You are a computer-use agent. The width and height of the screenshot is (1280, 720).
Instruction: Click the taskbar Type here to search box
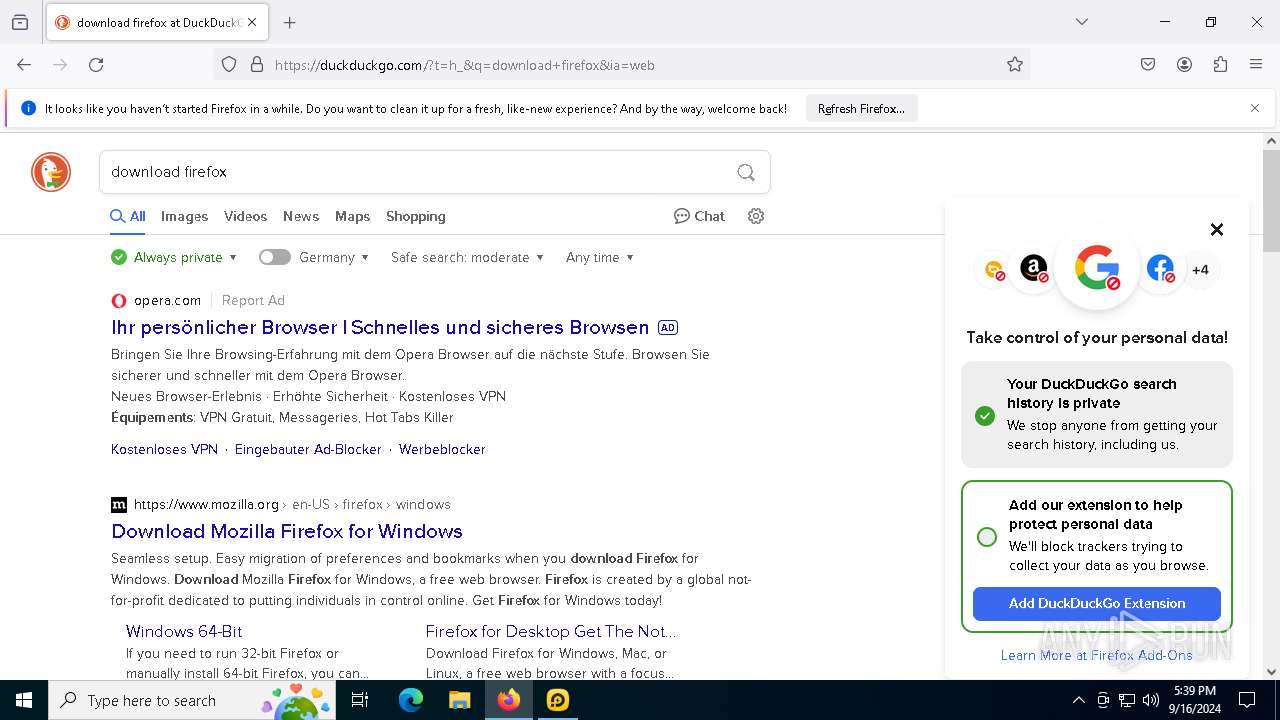click(192, 700)
